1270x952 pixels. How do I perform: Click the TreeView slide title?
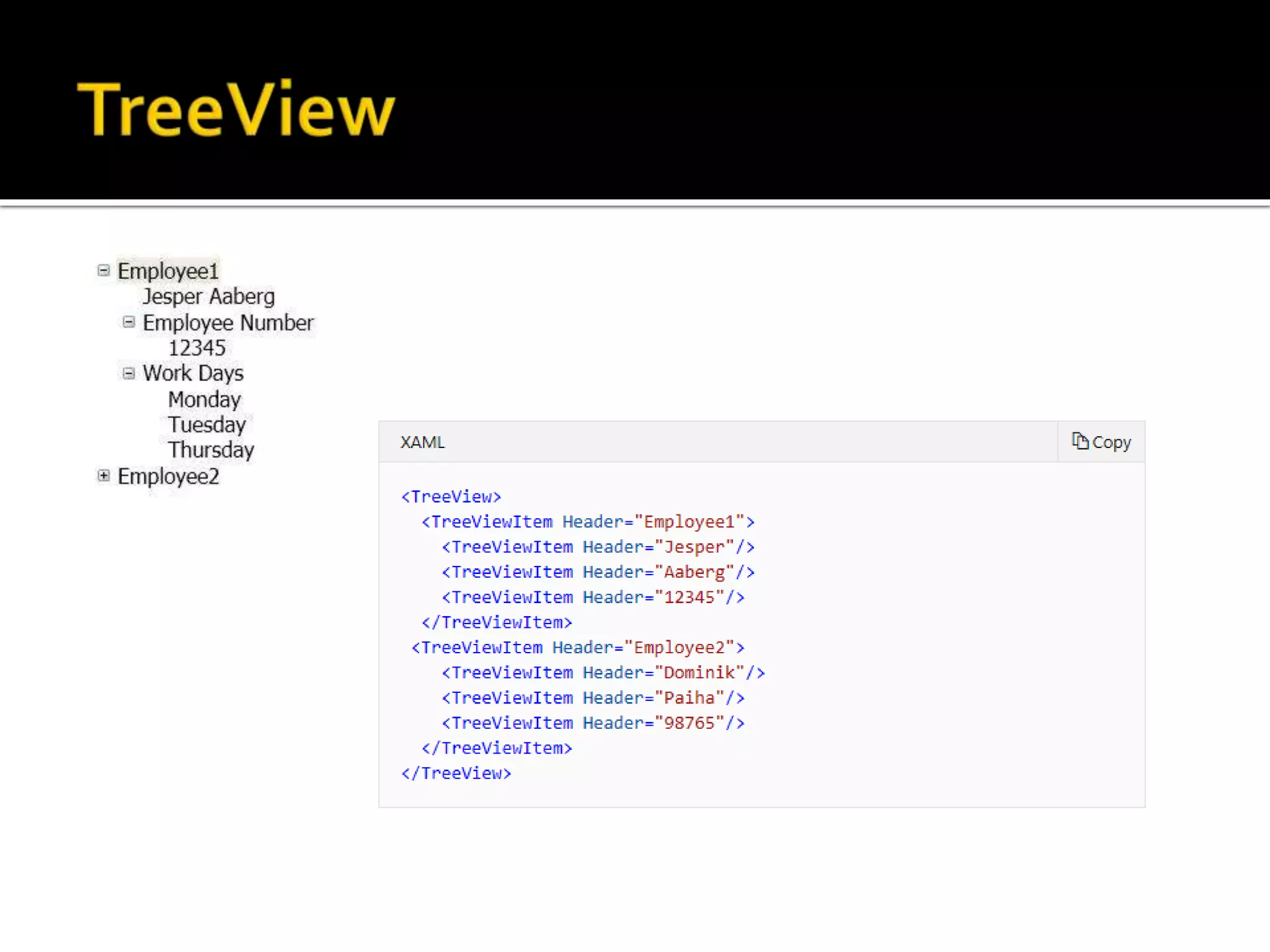[x=236, y=109]
